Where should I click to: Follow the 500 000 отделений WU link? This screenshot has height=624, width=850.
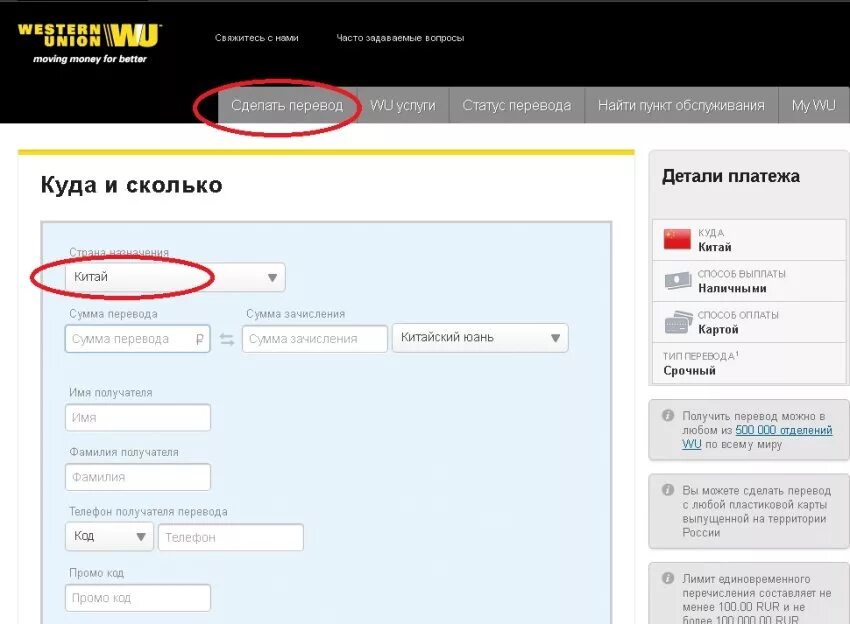click(x=757, y=437)
